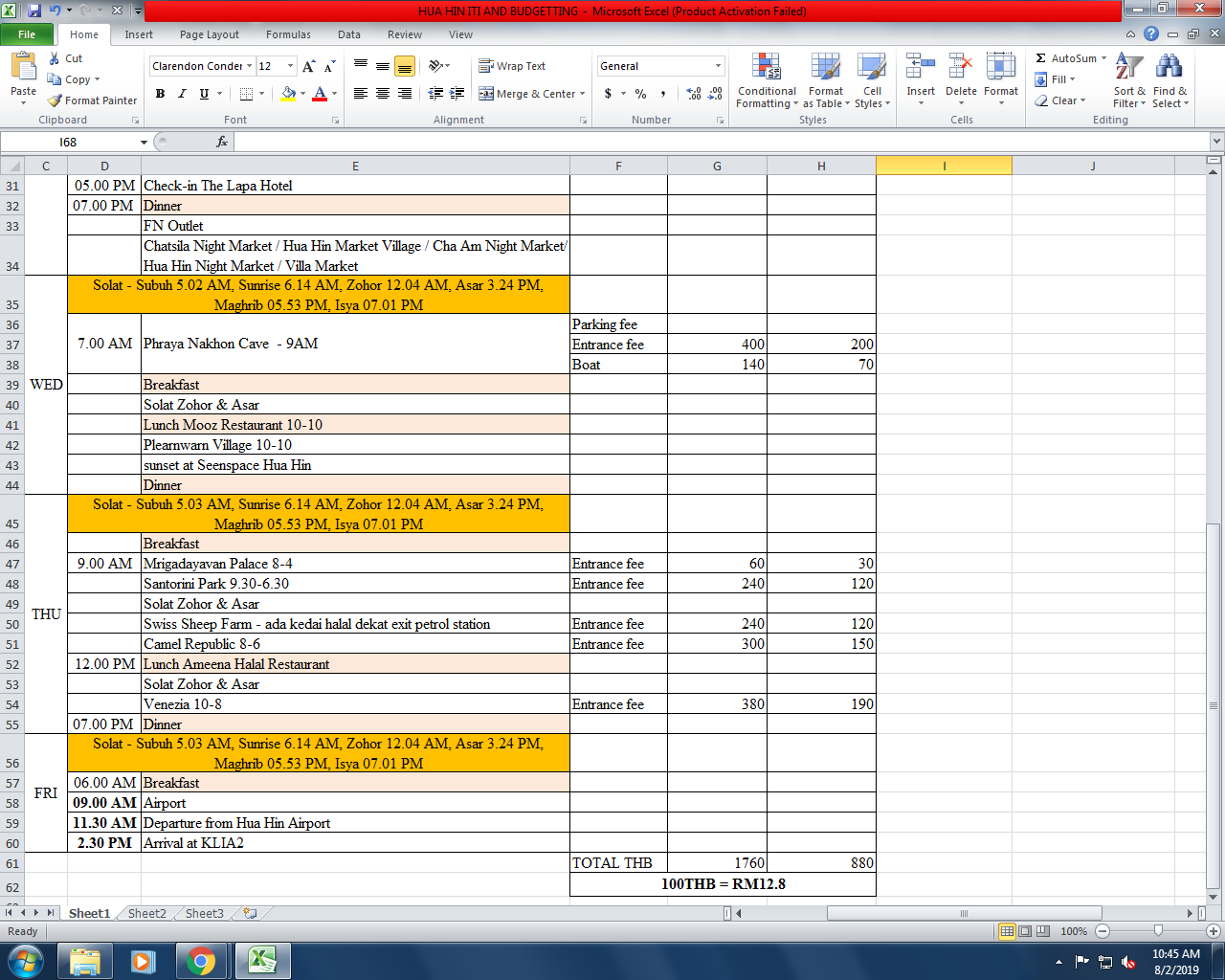Toggle Italic formatting

182,94
